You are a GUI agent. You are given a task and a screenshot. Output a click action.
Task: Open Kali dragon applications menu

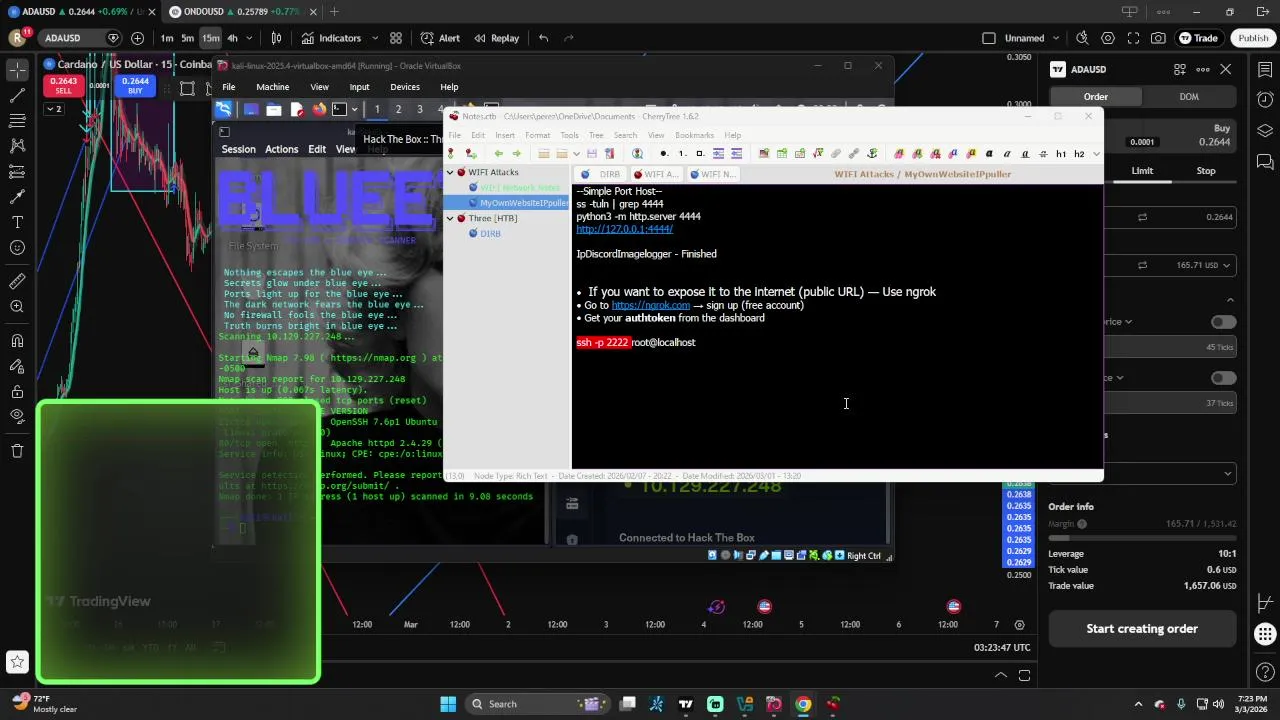click(224, 109)
